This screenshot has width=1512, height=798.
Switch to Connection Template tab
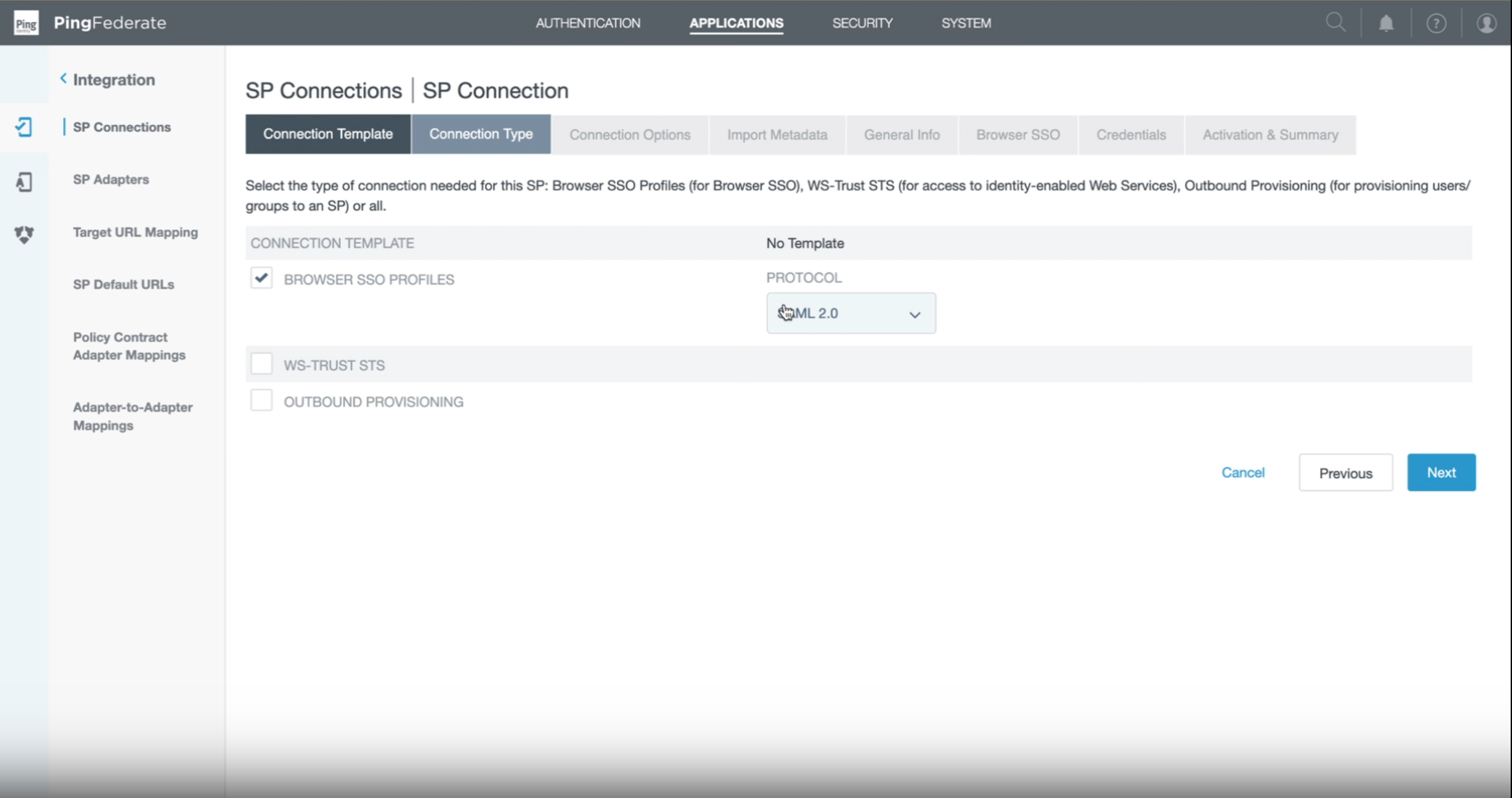click(x=328, y=134)
